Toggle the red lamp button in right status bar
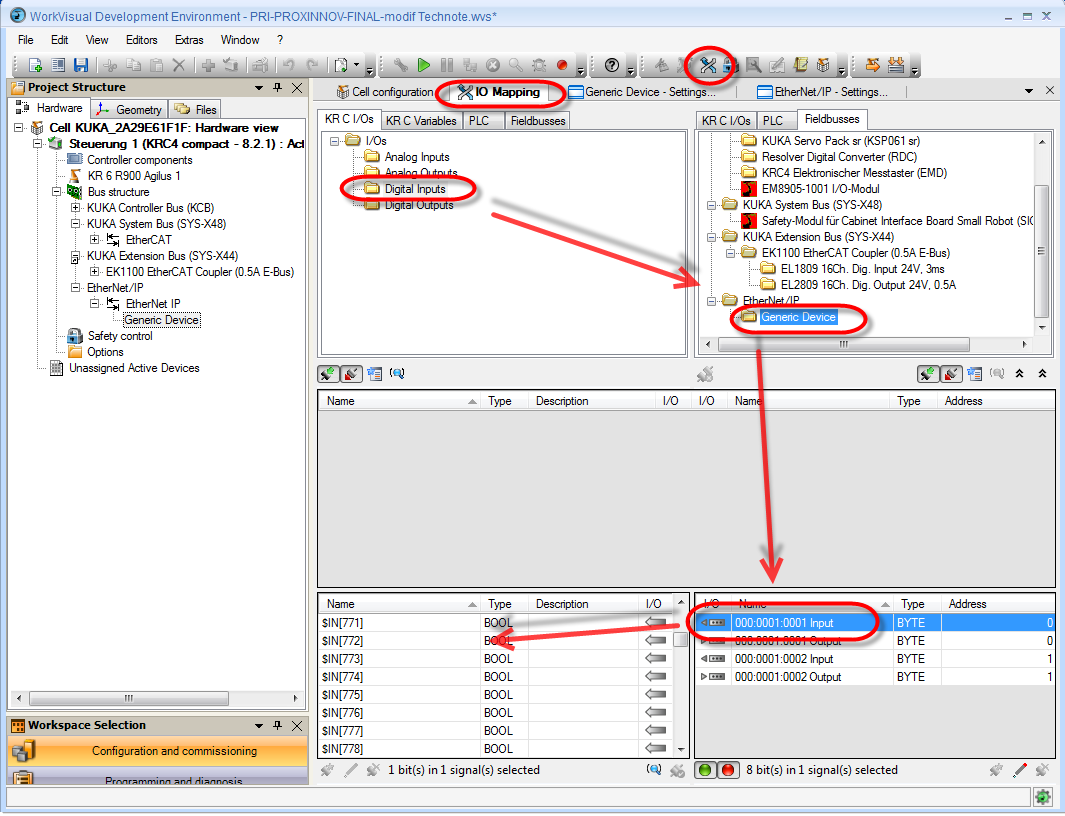Image resolution: width=1065 pixels, height=816 pixels. click(728, 770)
